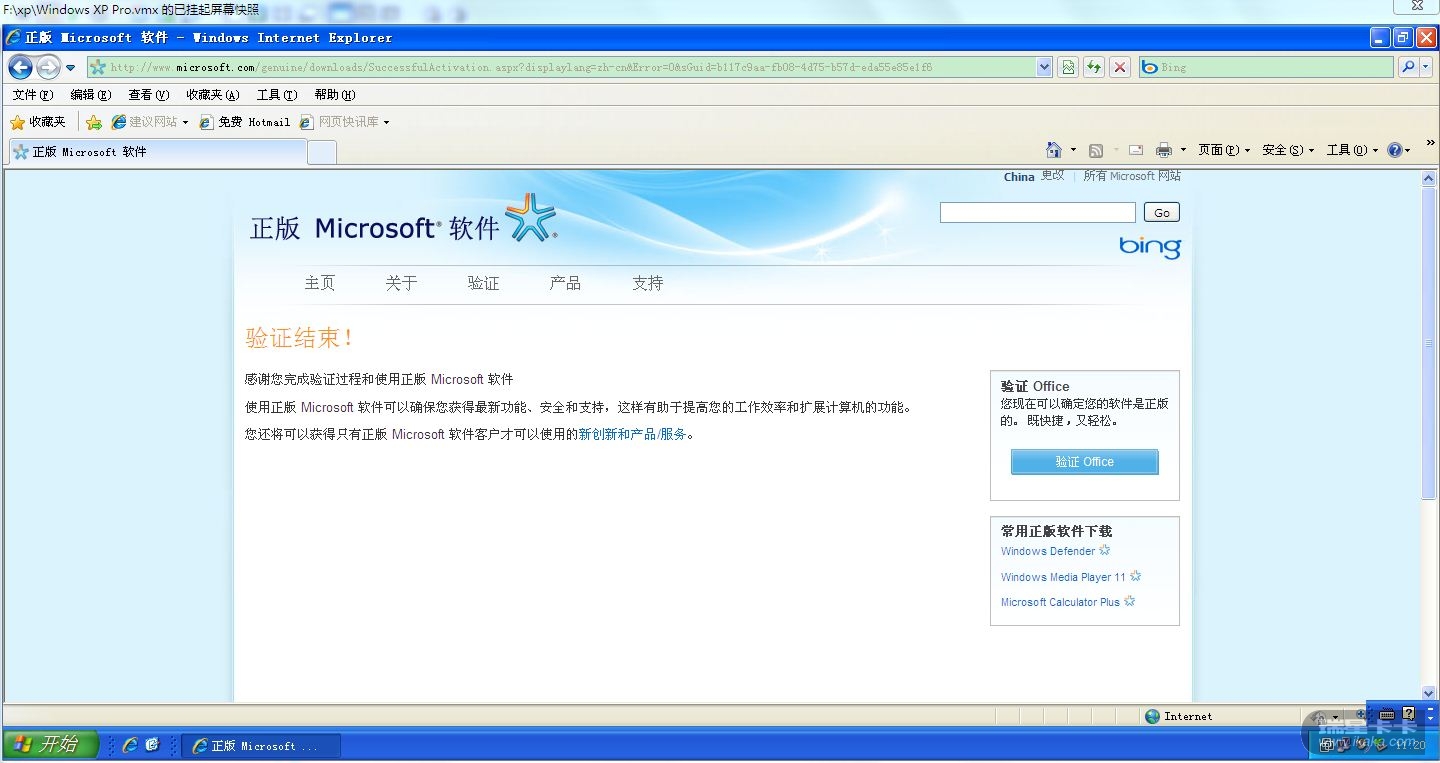This screenshot has width=1440, height=763.
Task: Click the vertical scrollbar thumb
Action: [1429, 343]
